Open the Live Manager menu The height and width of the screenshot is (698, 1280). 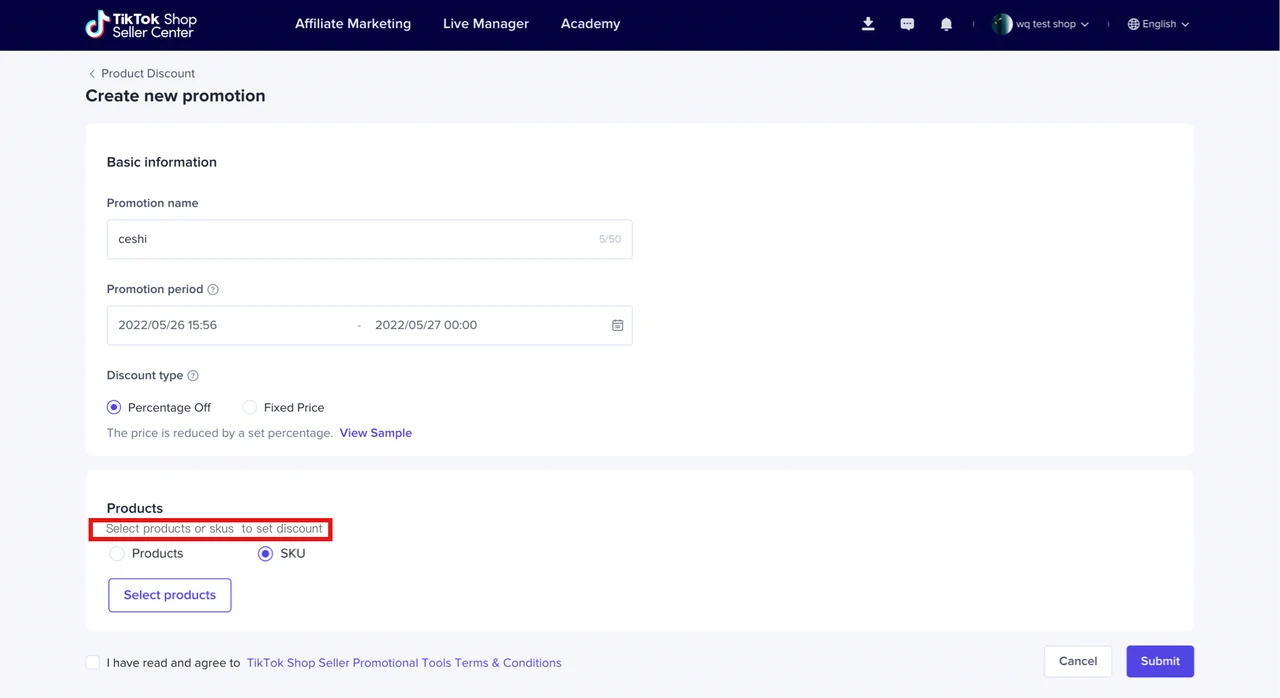click(486, 24)
